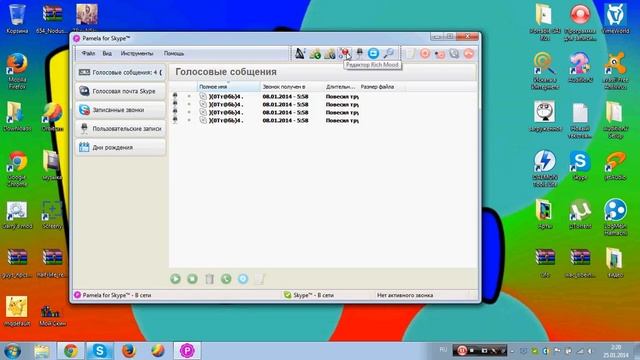Sort by the Размер файла column header
This screenshot has width=640, height=360.
point(382,87)
